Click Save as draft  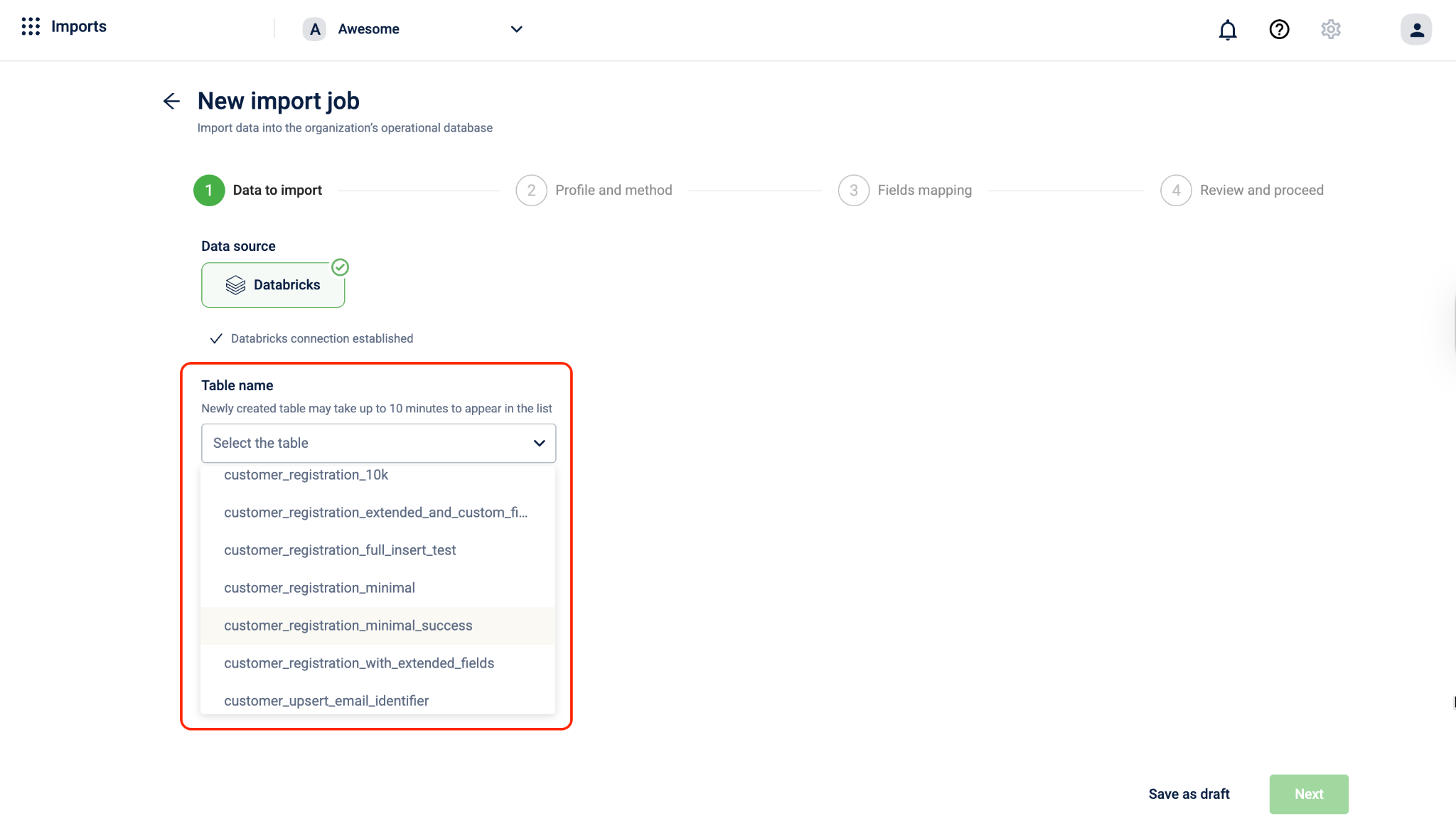point(1189,794)
